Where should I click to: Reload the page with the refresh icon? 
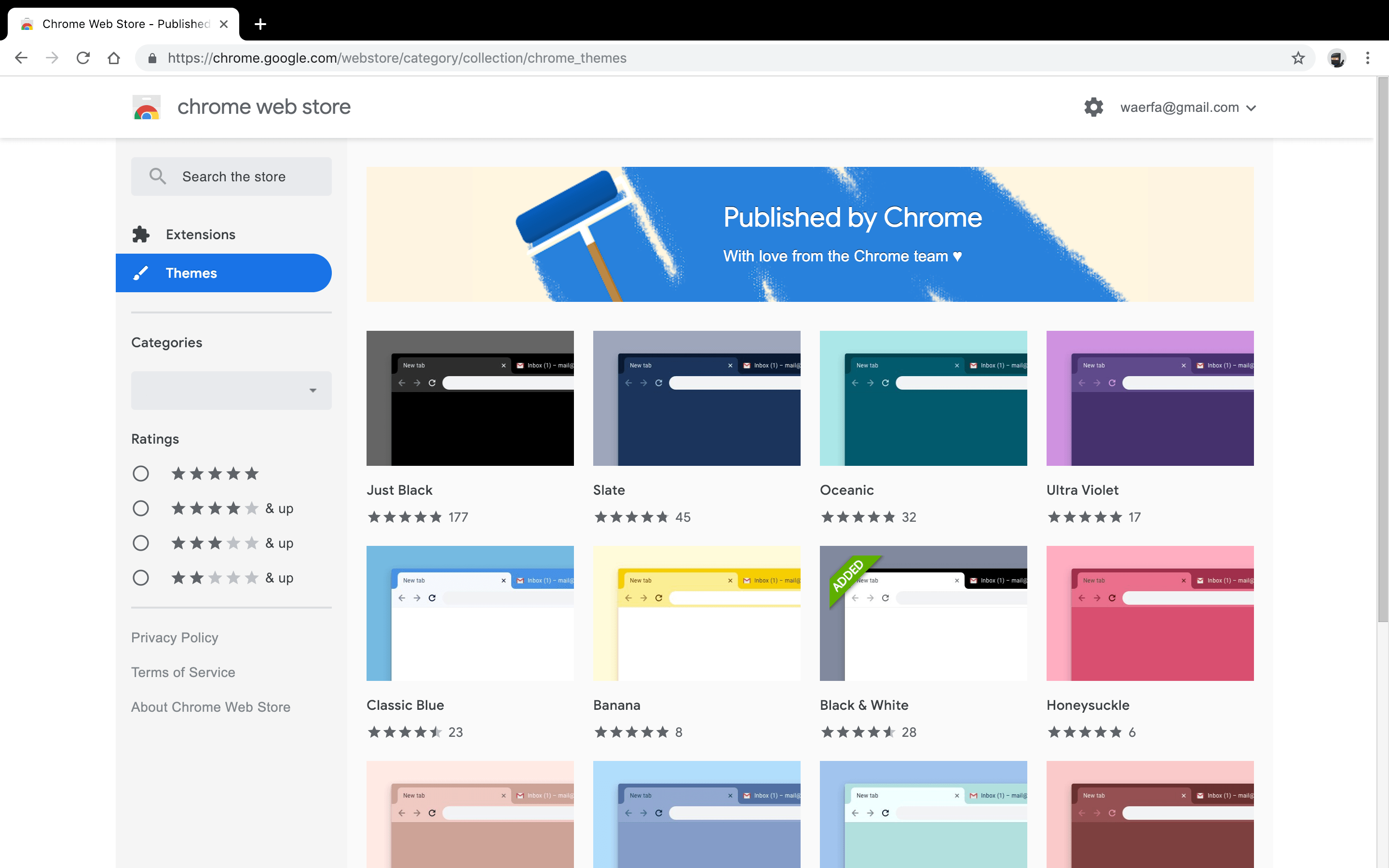pos(83,58)
